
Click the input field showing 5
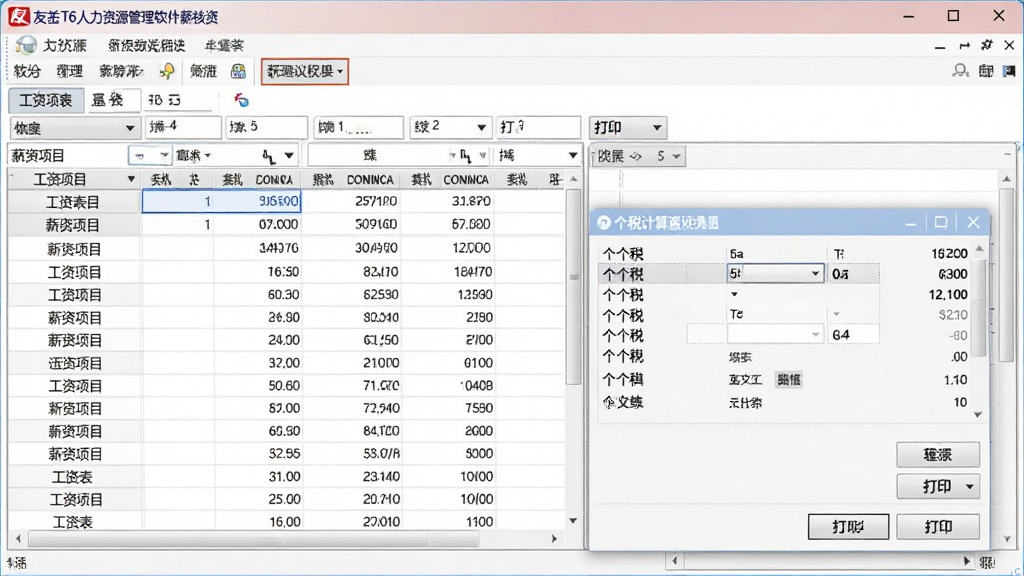coord(266,127)
